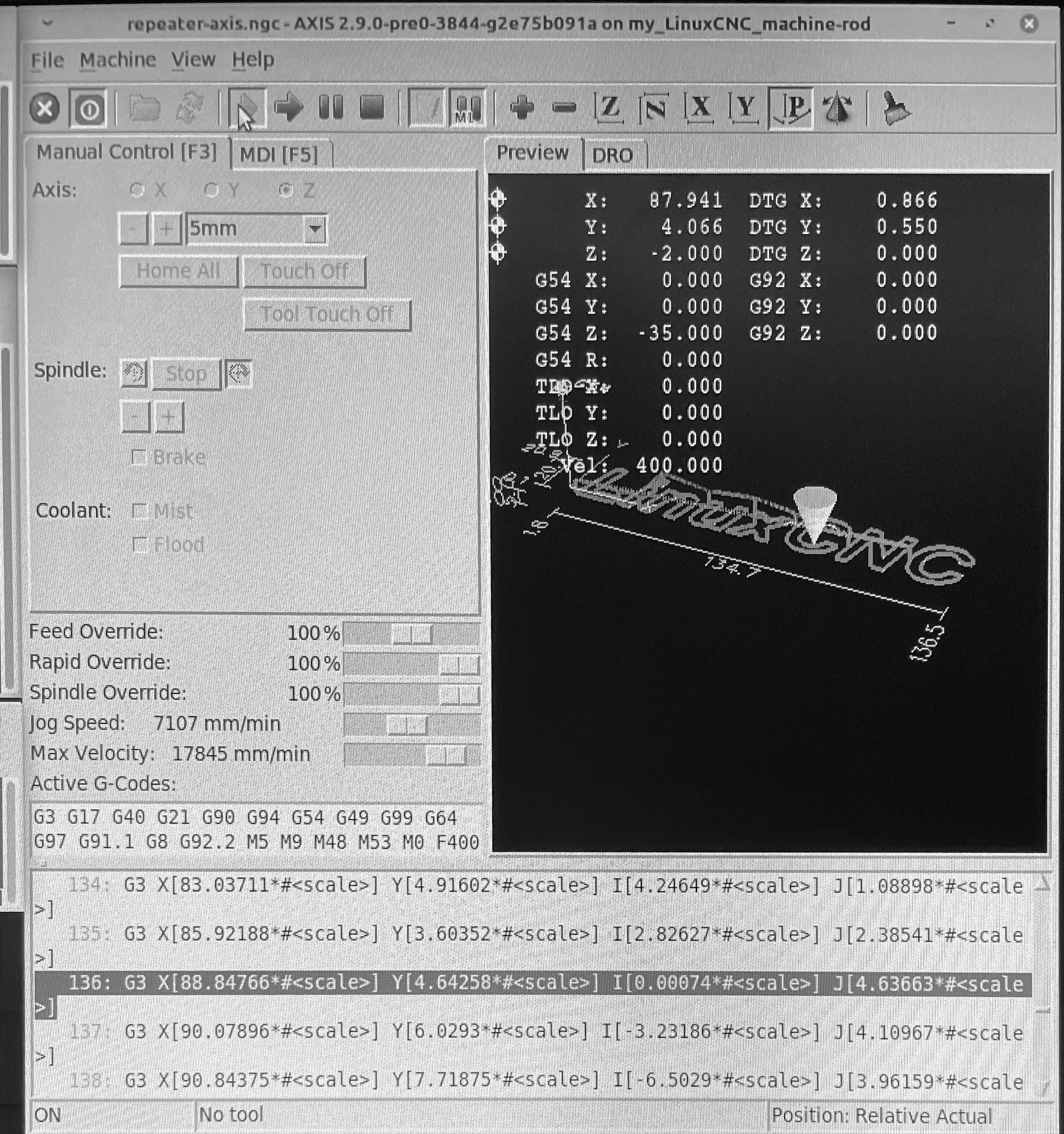
Task: Click spindle counterclockwise icon
Action: pos(134,374)
